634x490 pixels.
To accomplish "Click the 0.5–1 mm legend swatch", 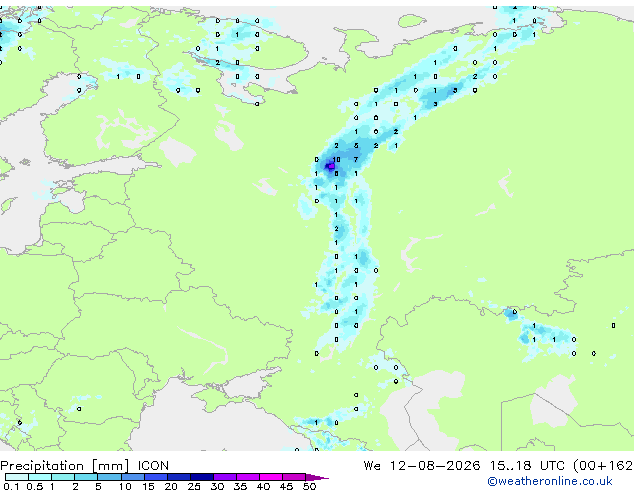I will point(40,477).
